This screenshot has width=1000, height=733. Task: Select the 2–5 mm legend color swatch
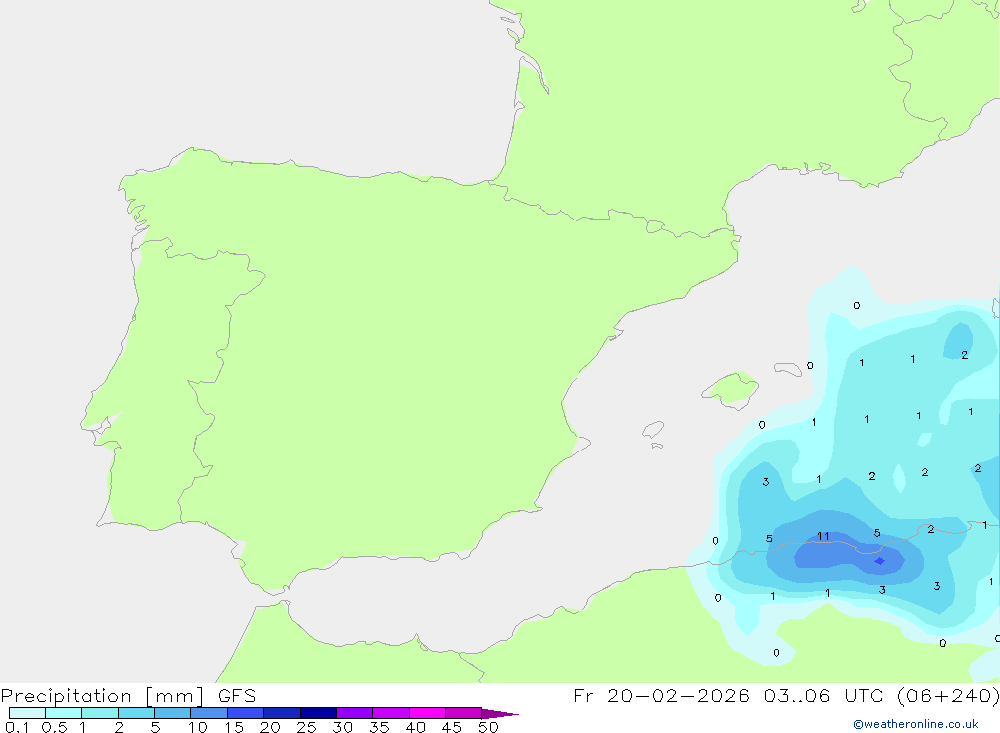click(136, 713)
